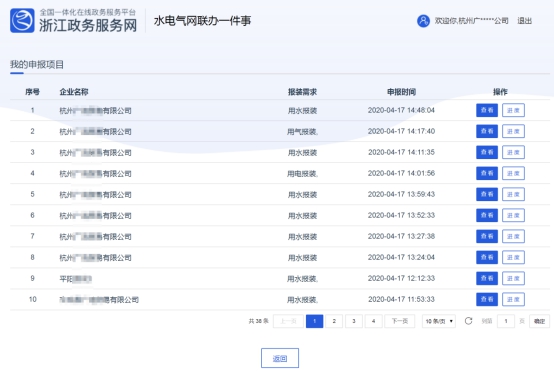Log out via 退出 link
554x371 pixels.
point(524,21)
